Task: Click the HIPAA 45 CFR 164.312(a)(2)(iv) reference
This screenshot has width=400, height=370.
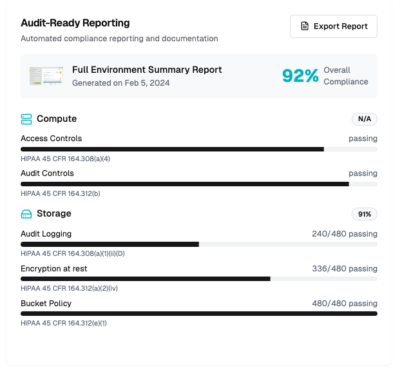Action: [69, 288]
